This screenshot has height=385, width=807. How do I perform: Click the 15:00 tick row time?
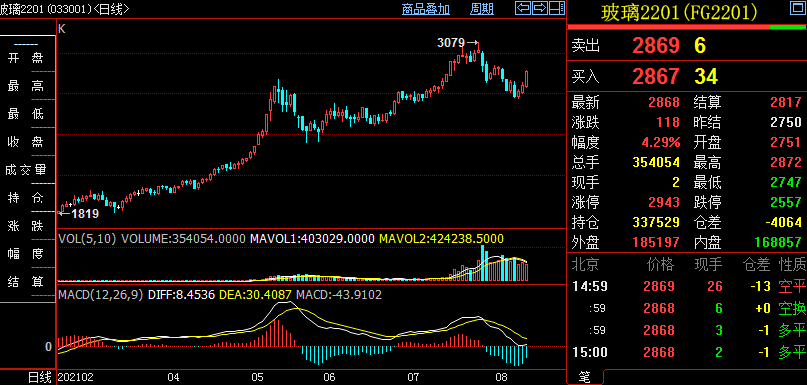590,353
